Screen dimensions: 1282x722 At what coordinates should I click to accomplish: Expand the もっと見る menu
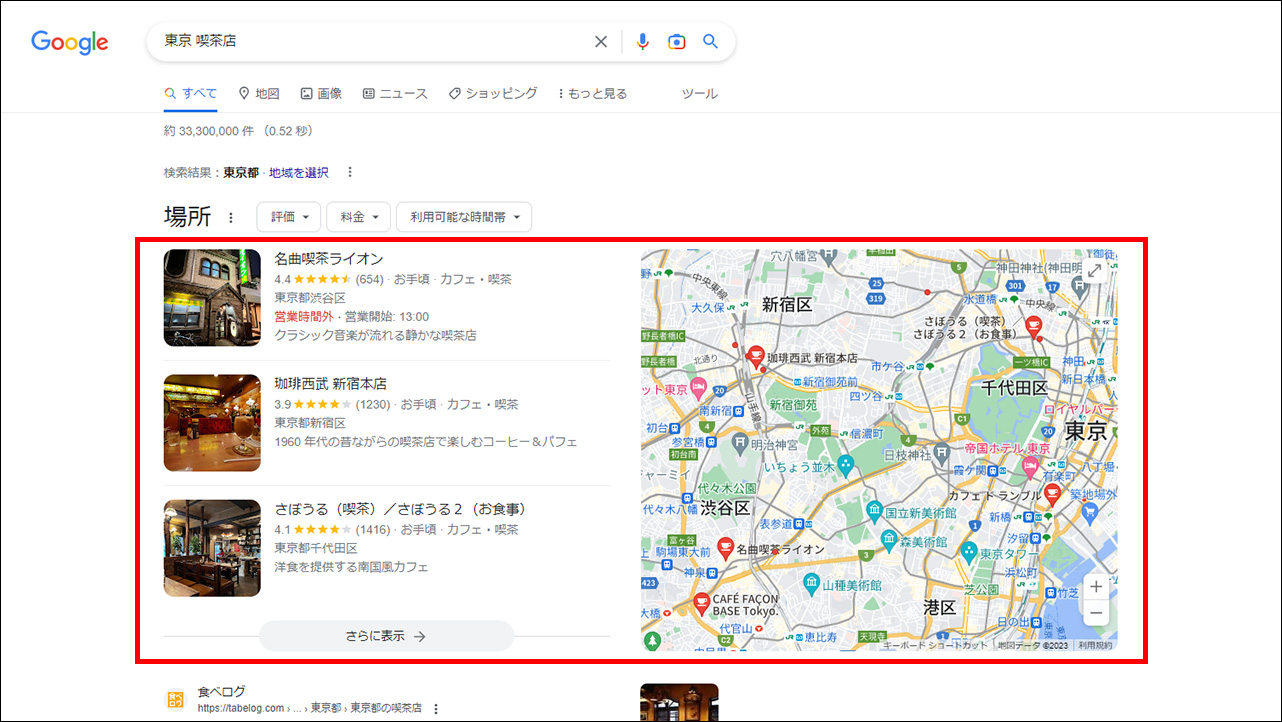[x=593, y=93]
